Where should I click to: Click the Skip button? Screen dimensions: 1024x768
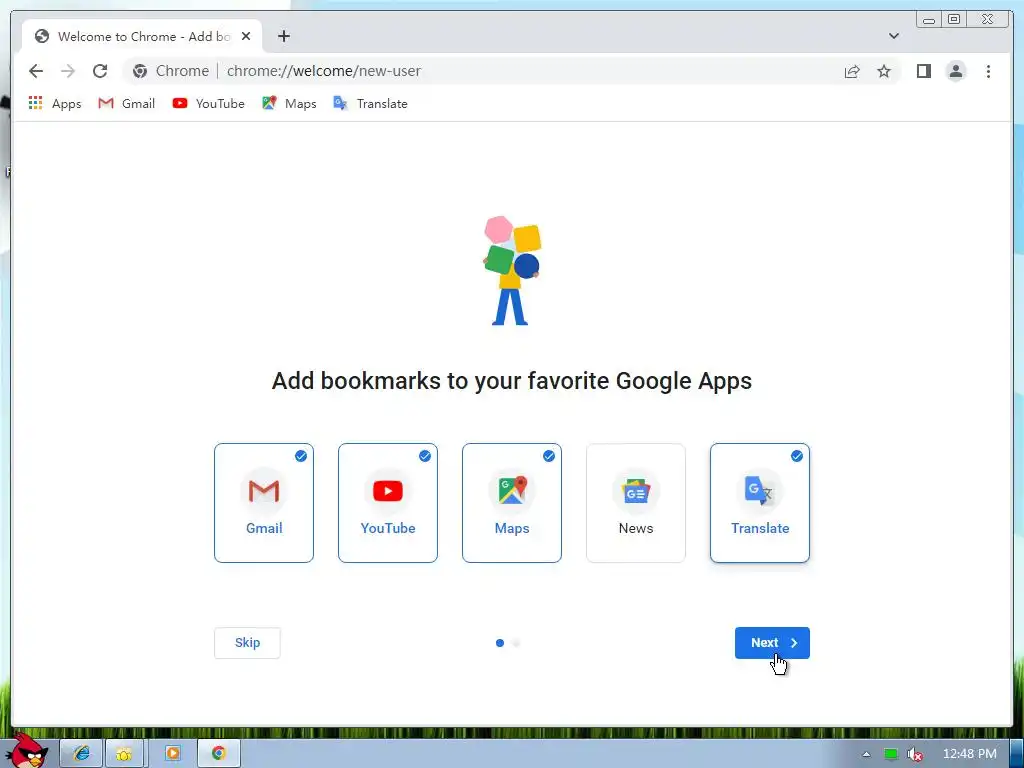click(248, 643)
